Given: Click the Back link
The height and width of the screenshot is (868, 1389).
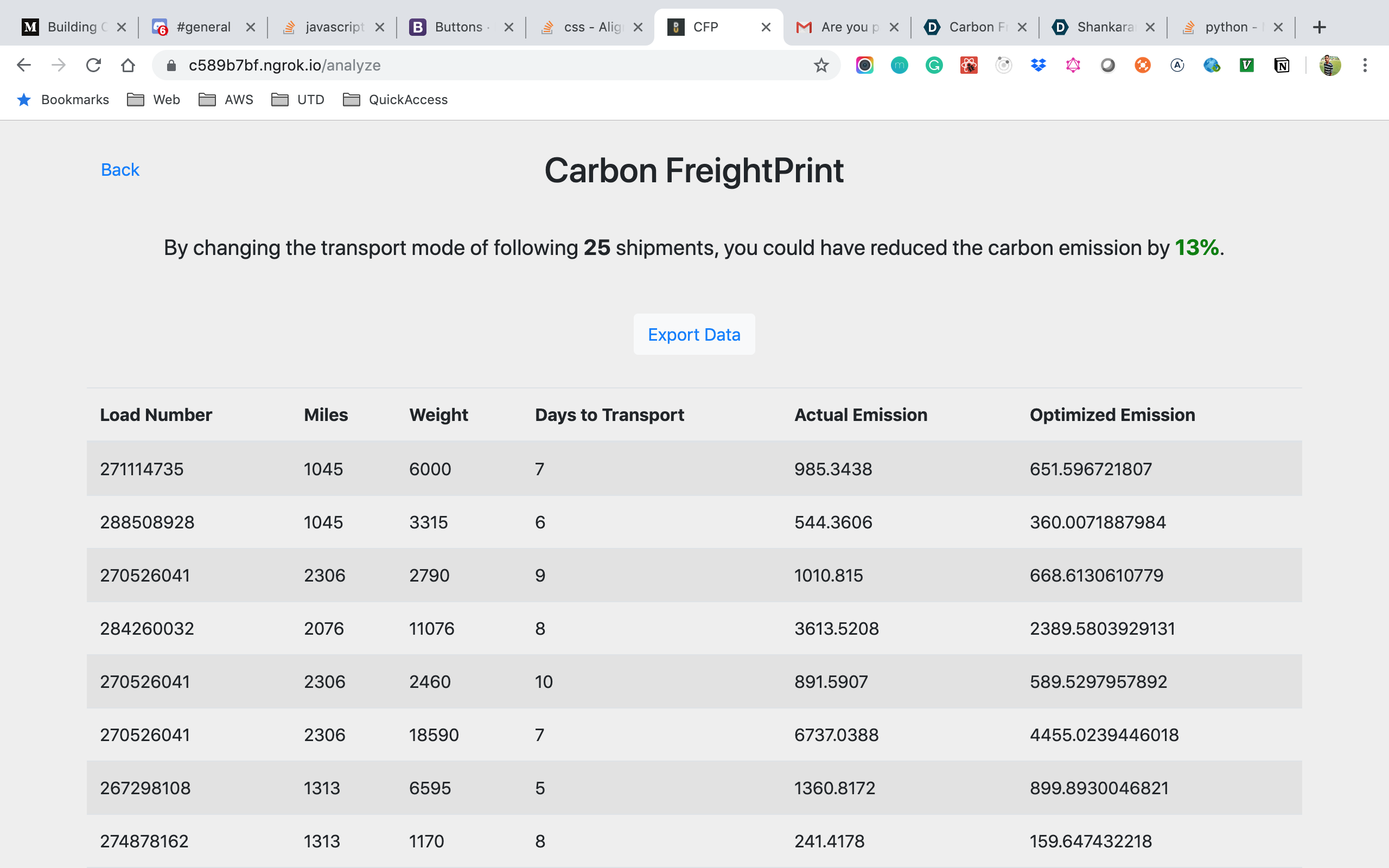Looking at the screenshot, I should [x=120, y=170].
